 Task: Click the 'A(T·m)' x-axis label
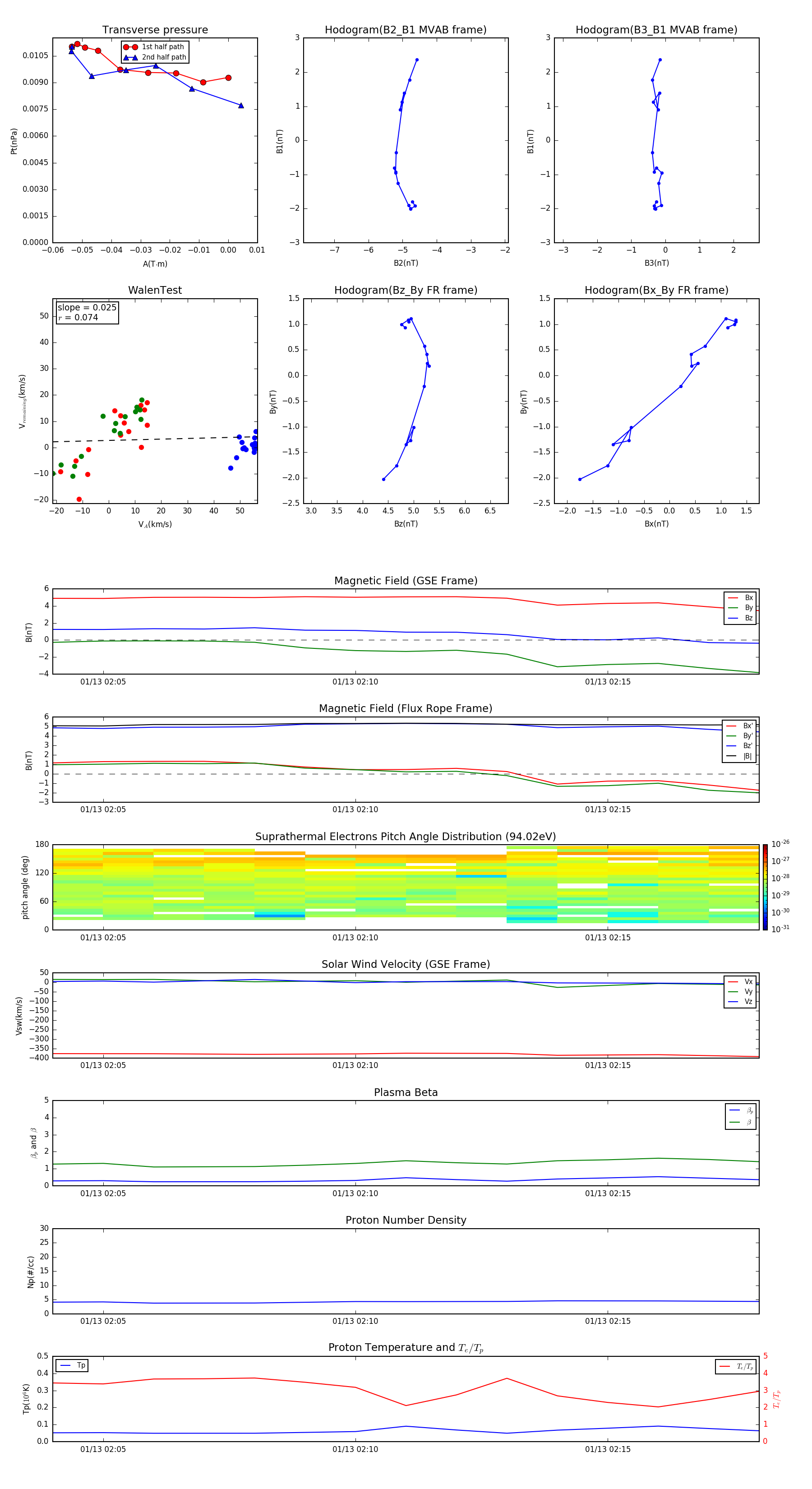[x=155, y=264]
